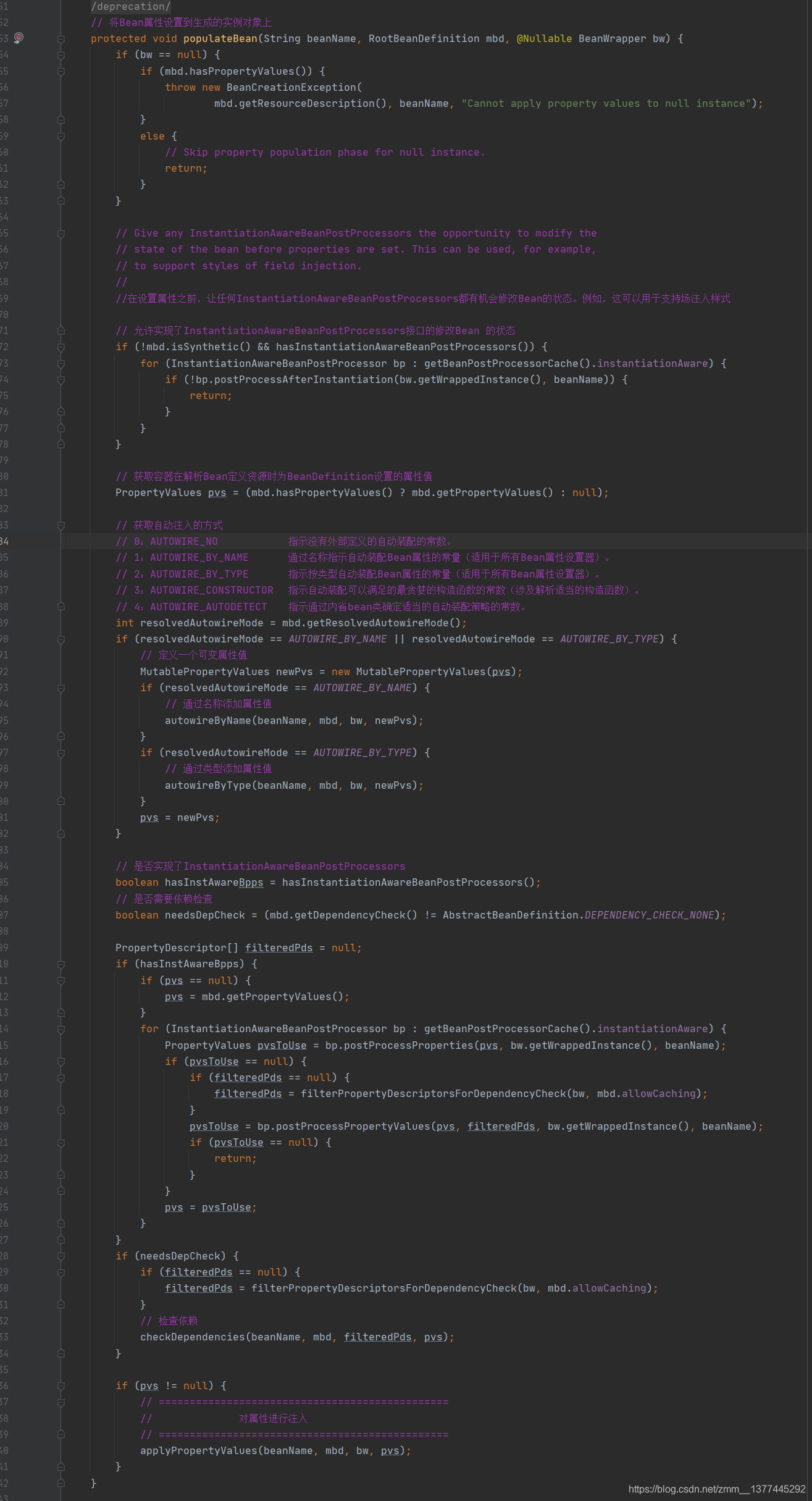Fold the 'else {' block
The image size is (812, 1501).
point(61,137)
